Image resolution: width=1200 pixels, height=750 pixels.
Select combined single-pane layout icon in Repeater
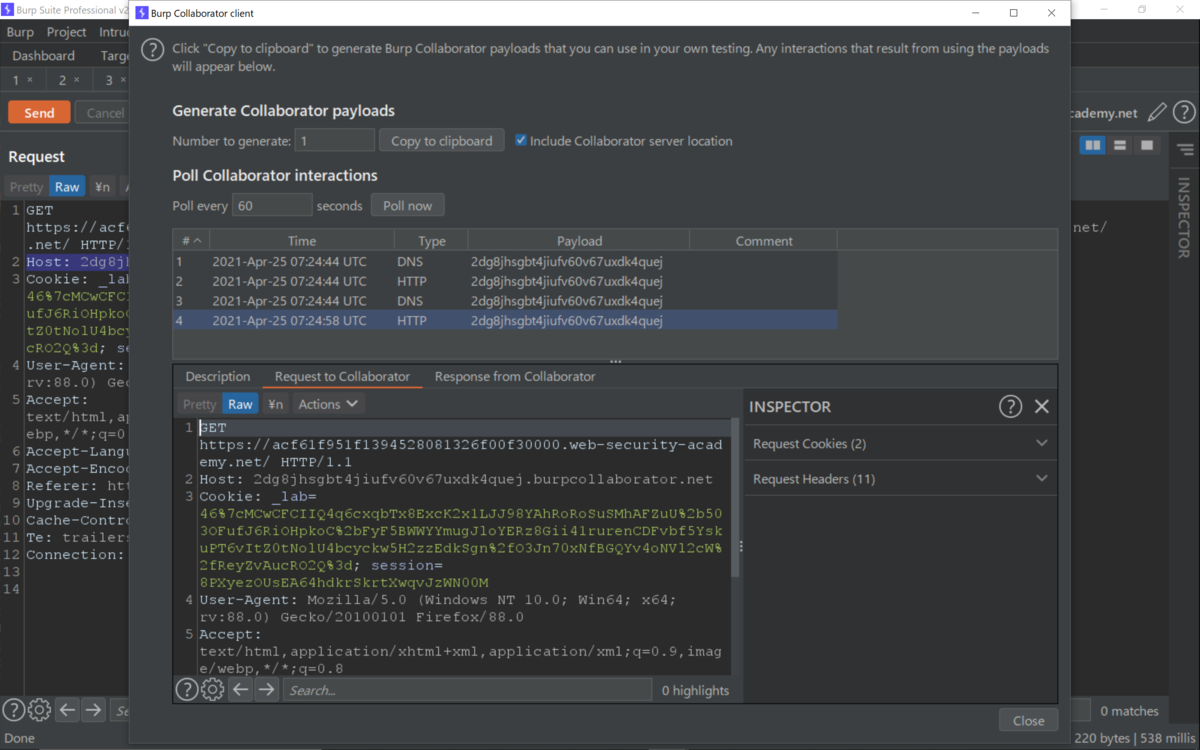pyautogui.click(x=1147, y=146)
